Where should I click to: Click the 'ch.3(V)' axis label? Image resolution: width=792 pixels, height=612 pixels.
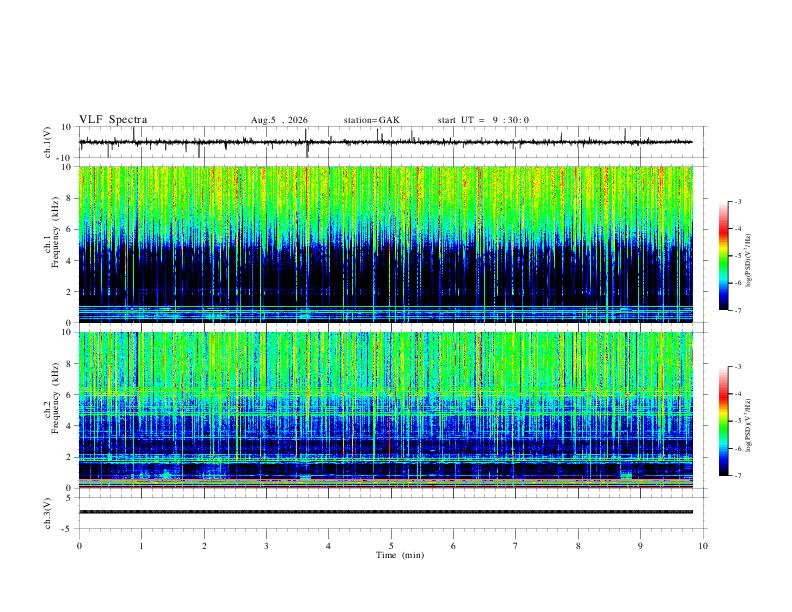point(48,513)
